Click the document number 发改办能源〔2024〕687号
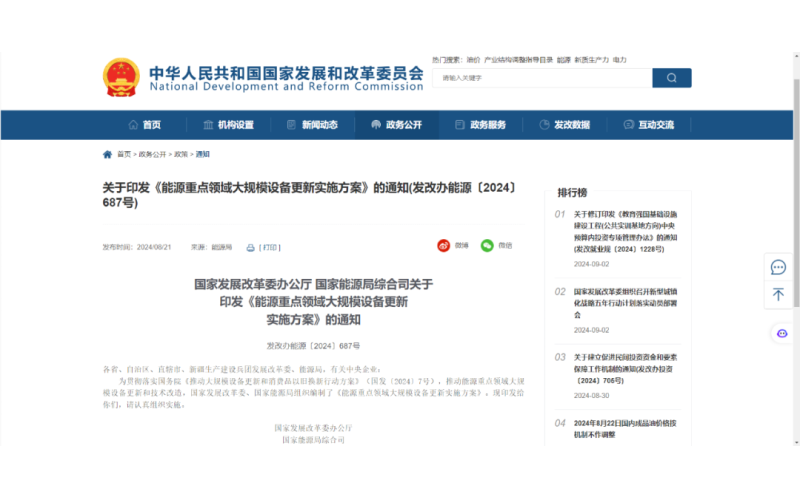 pos(313,346)
